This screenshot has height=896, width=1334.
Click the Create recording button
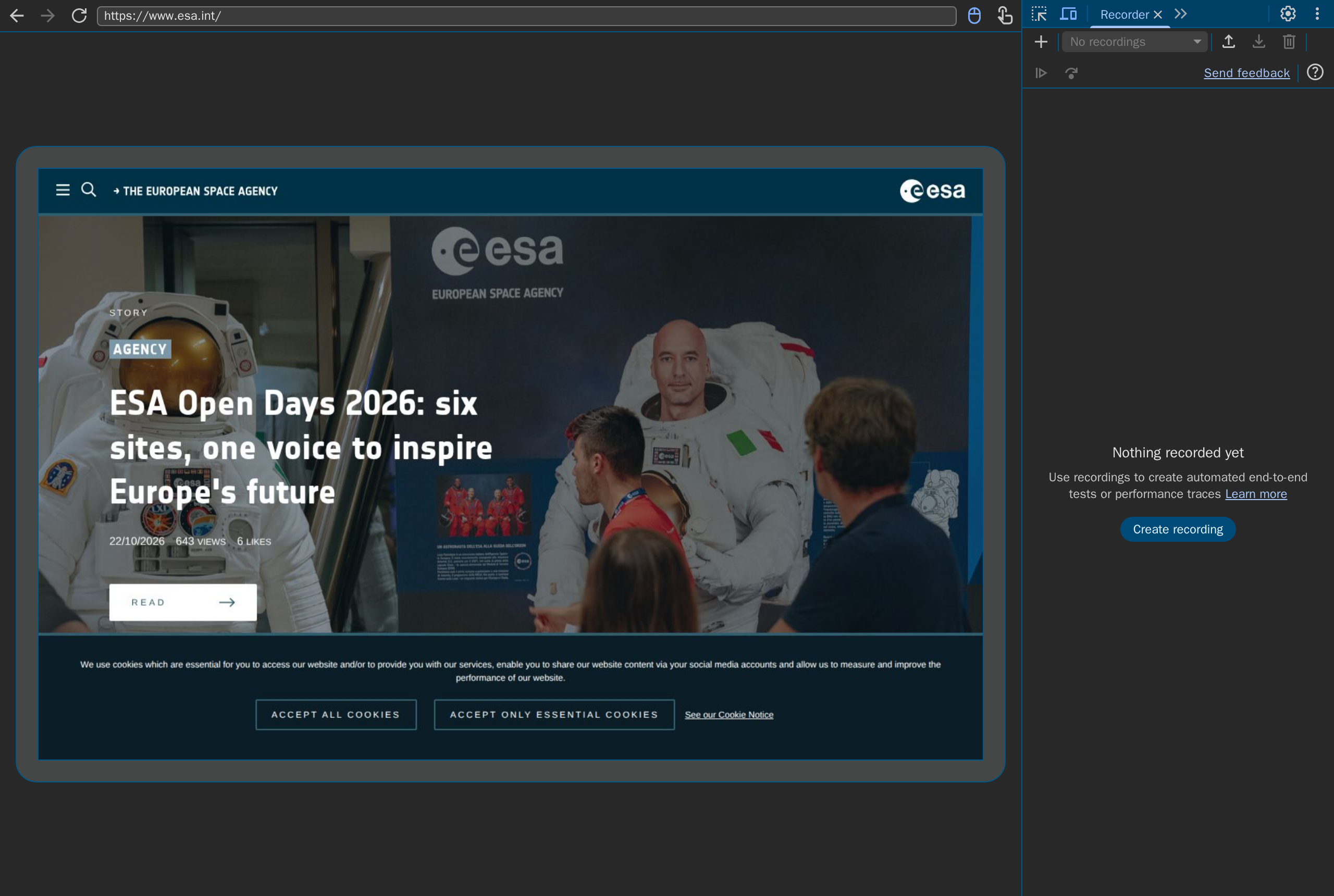point(1177,530)
